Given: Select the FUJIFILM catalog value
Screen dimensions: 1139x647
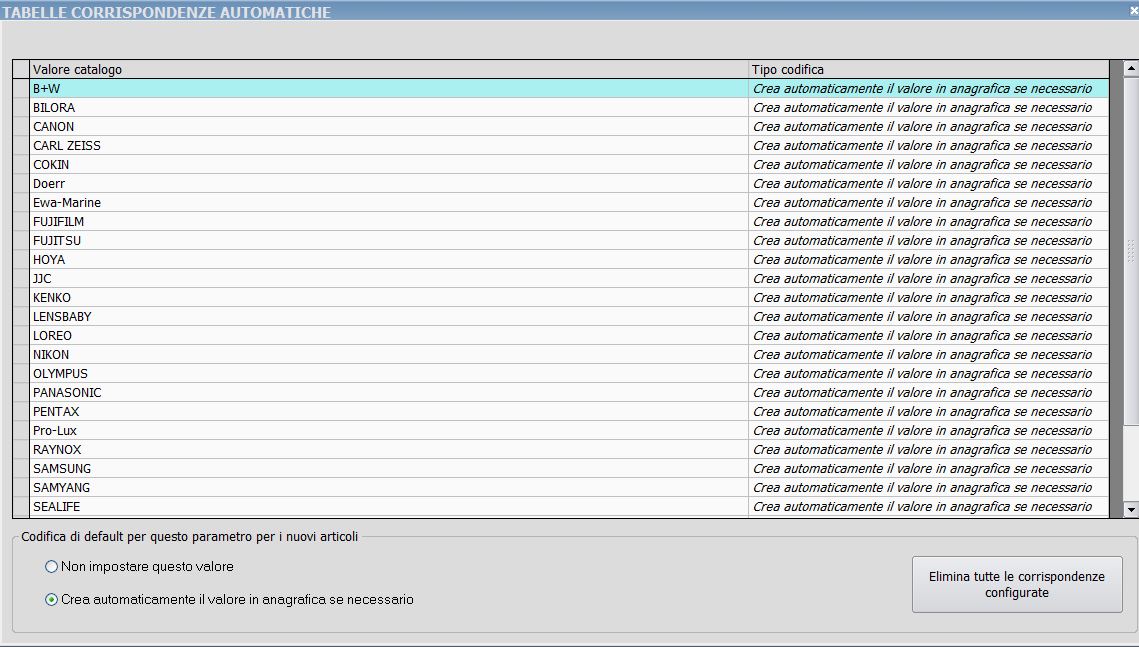Looking at the screenshot, I should tap(389, 221).
